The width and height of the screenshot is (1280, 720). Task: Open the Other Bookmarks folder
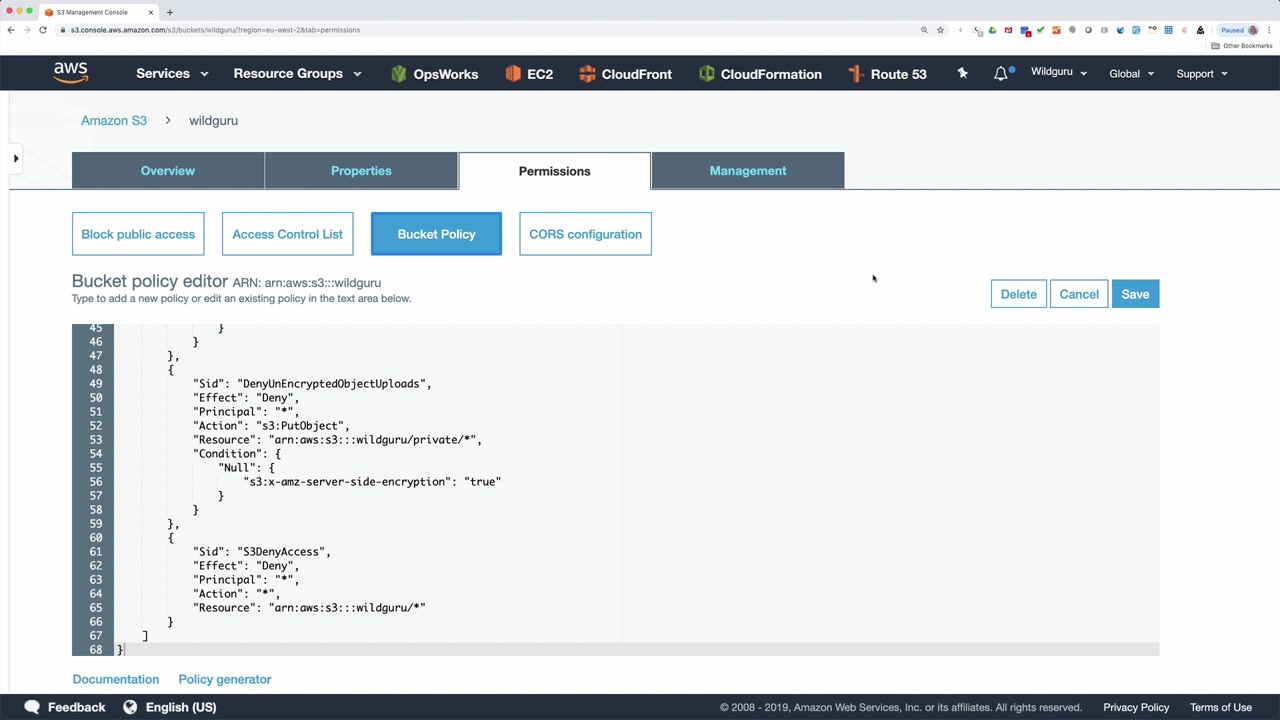(x=1242, y=46)
